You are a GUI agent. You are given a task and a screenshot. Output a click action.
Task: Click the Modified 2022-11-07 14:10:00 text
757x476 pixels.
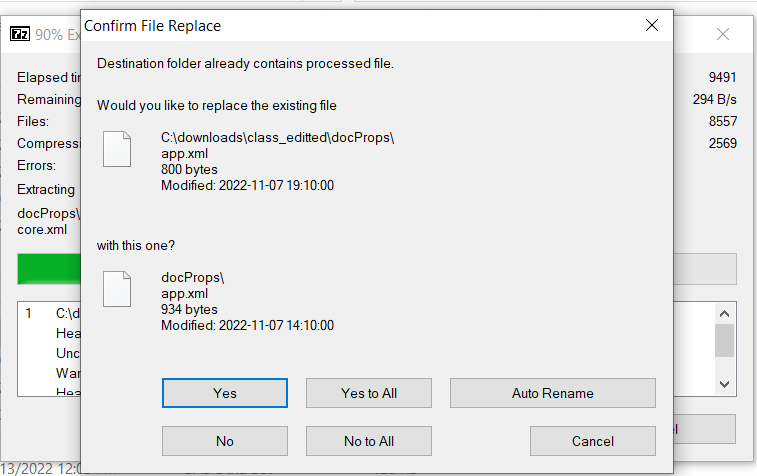pos(247,325)
